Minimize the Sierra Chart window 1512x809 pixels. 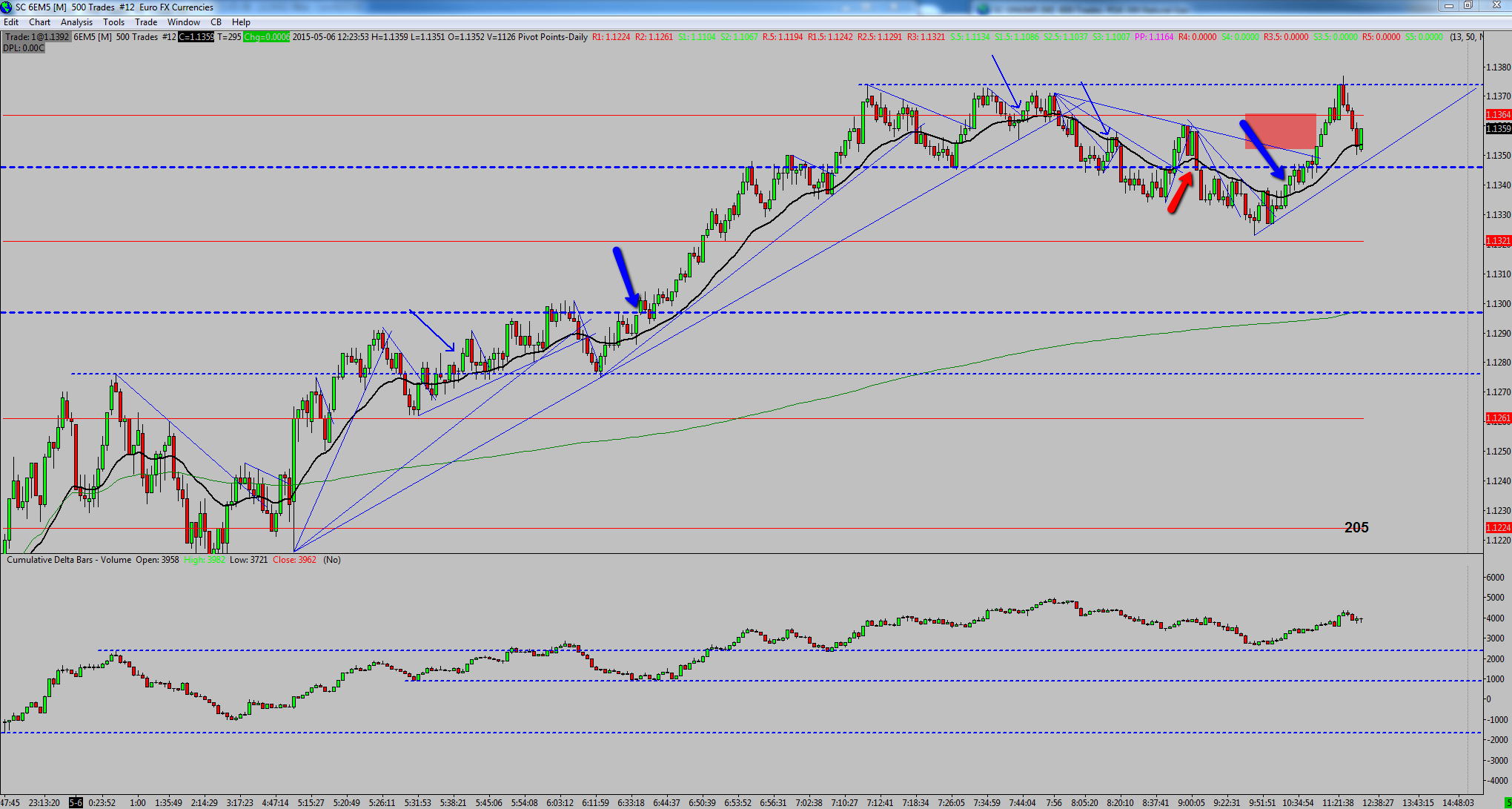tap(1448, 6)
